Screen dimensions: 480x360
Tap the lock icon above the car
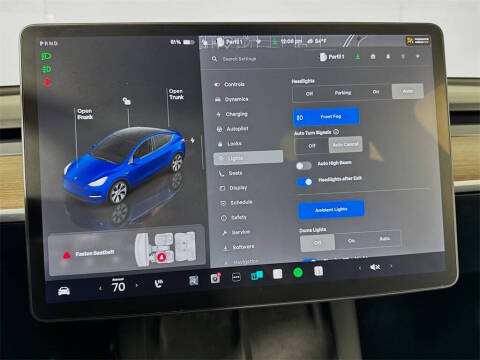pyautogui.click(x=127, y=101)
